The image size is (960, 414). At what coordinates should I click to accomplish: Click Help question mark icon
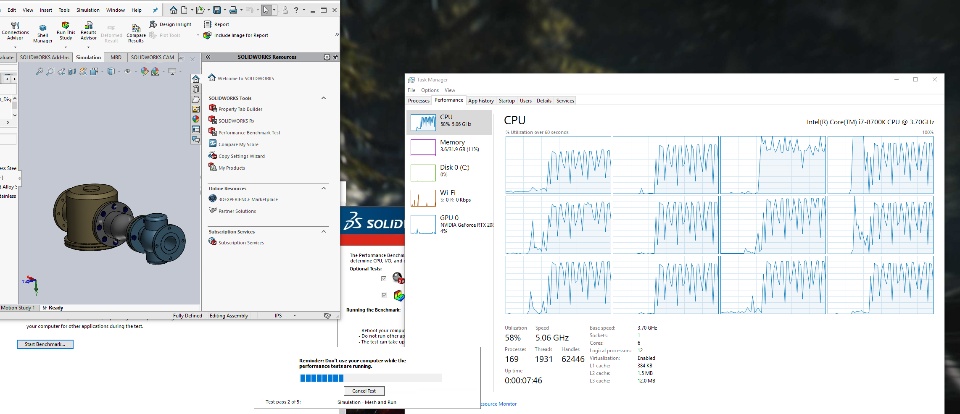[296, 10]
